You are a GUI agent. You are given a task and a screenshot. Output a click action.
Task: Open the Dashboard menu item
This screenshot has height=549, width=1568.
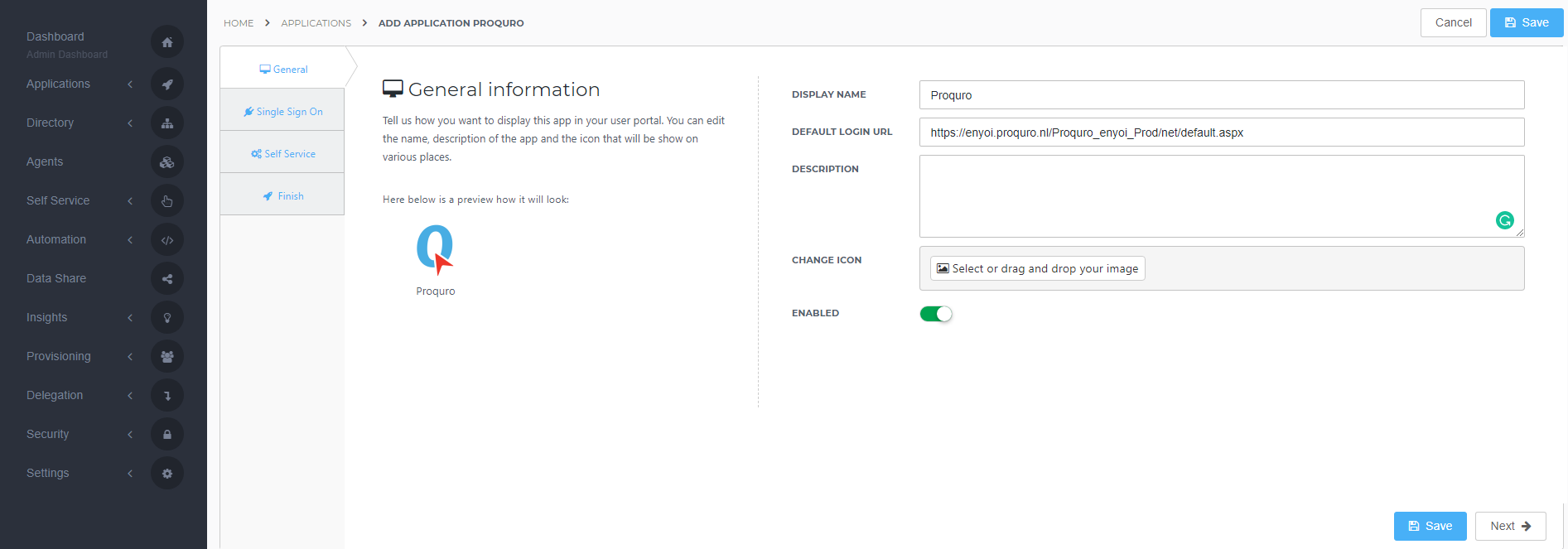click(55, 36)
